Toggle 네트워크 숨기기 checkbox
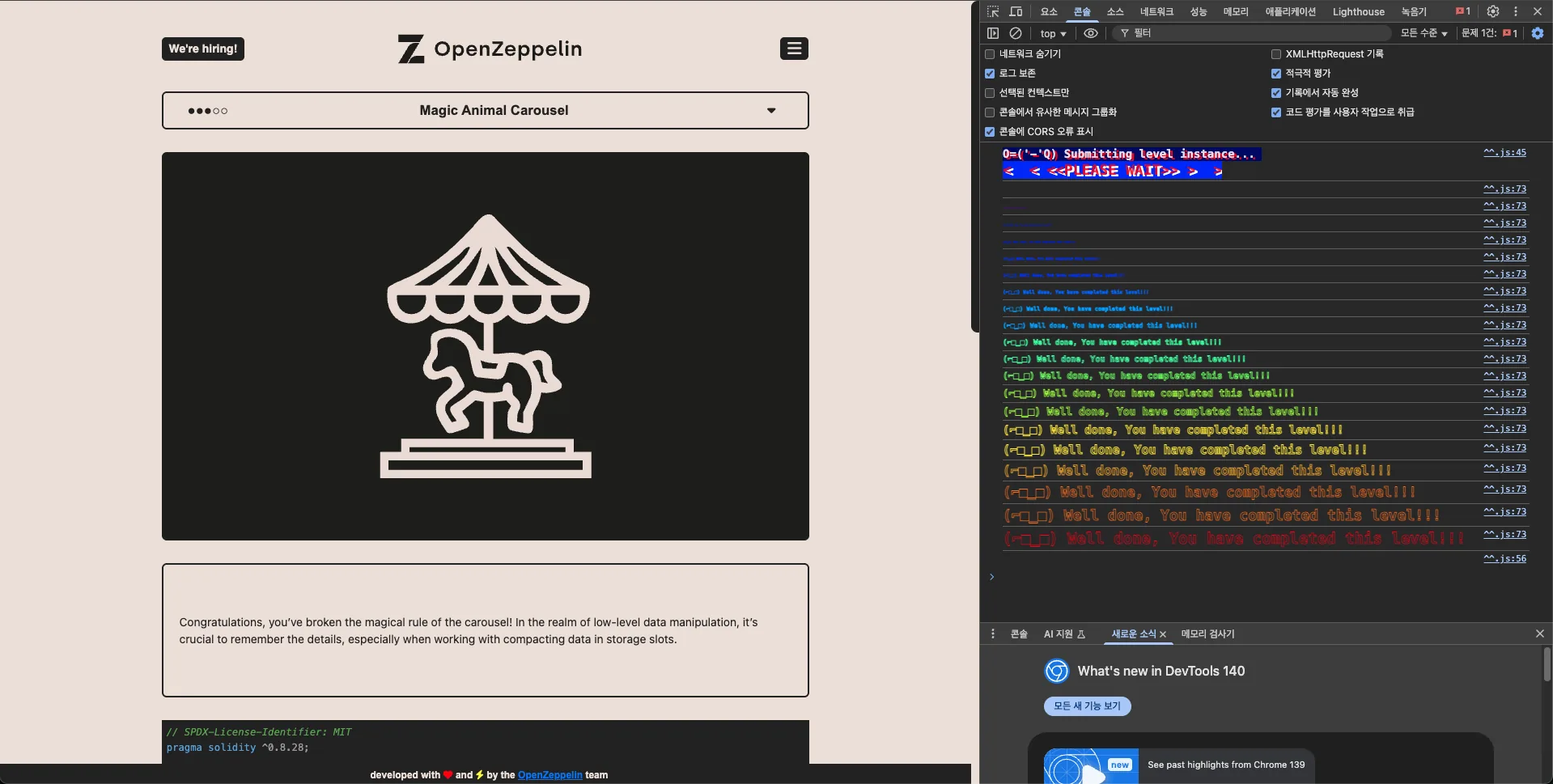Viewport: 1553px width, 784px height. point(990,54)
